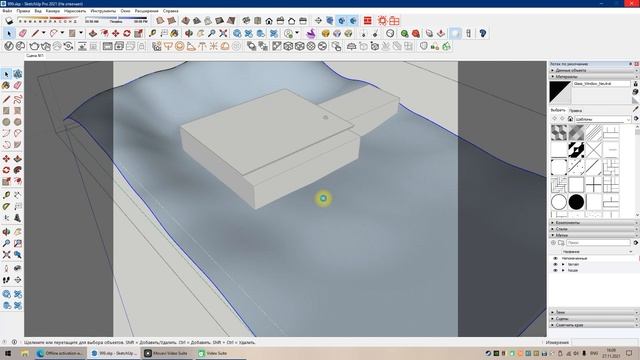Activate the Push/Pull tool in top toolbar

(x=93, y=33)
